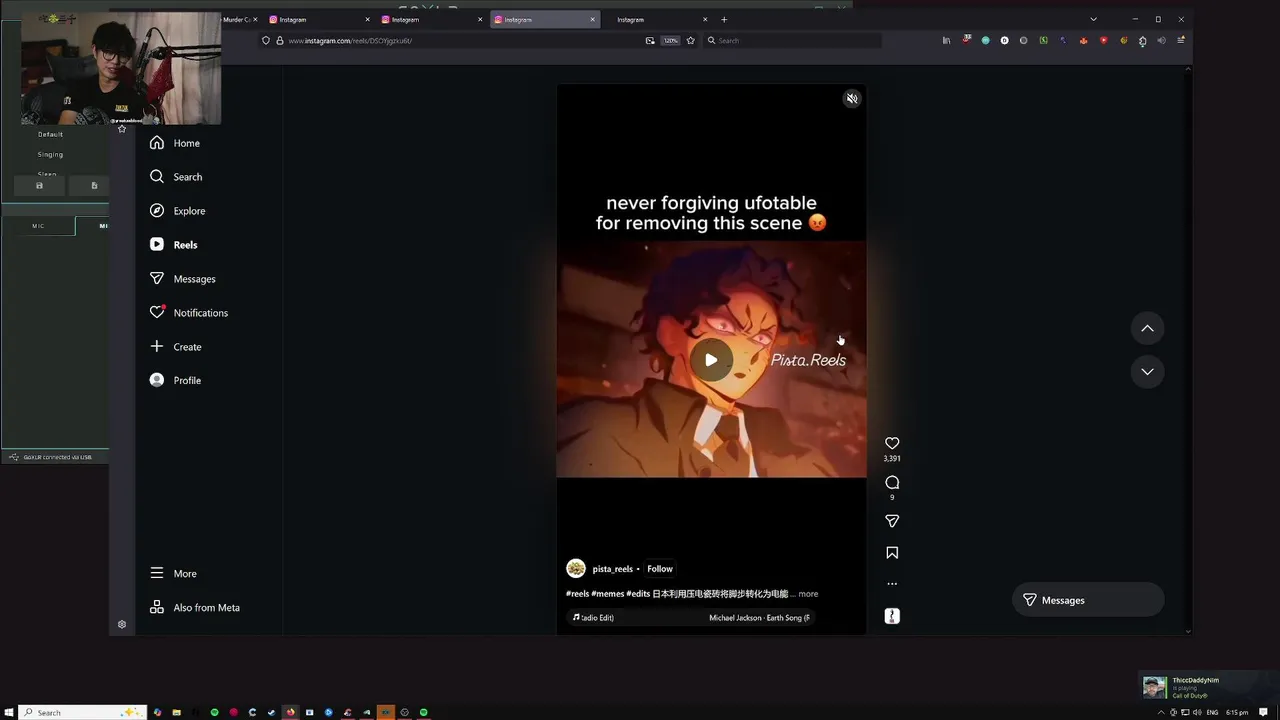Image resolution: width=1280 pixels, height=720 pixels.
Task: Click browser library icon in toolbar
Action: pyautogui.click(x=946, y=41)
